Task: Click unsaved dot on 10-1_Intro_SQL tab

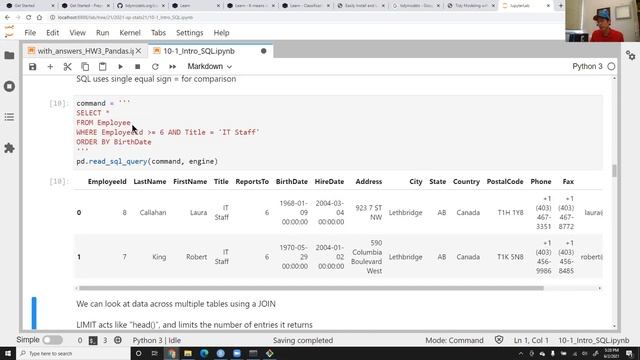Action: pos(264,51)
